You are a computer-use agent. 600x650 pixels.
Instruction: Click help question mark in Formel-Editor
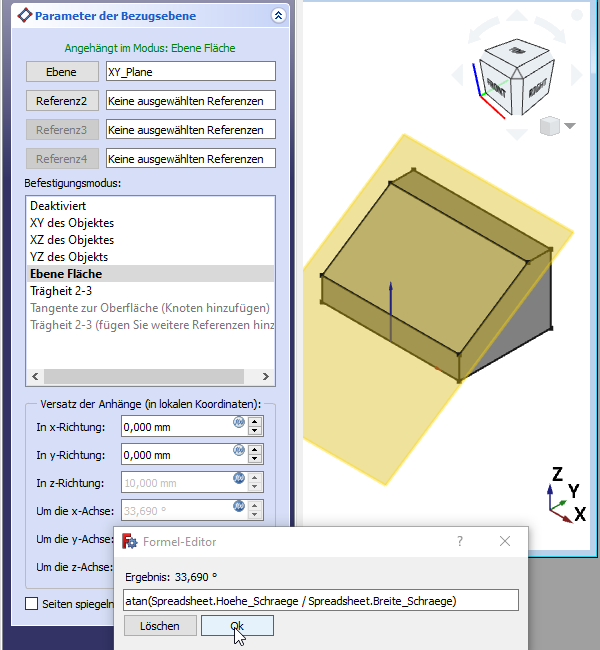pos(460,541)
